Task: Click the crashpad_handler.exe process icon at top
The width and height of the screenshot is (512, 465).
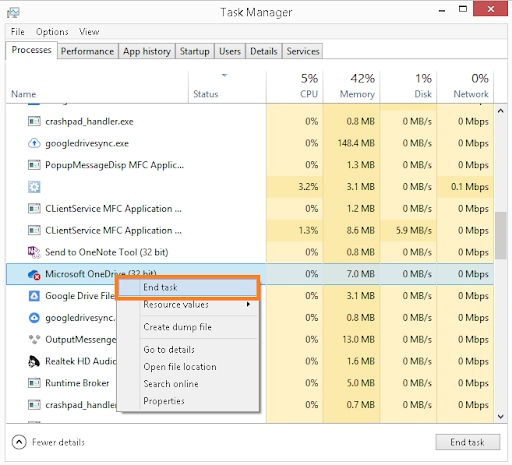Action: point(34,121)
